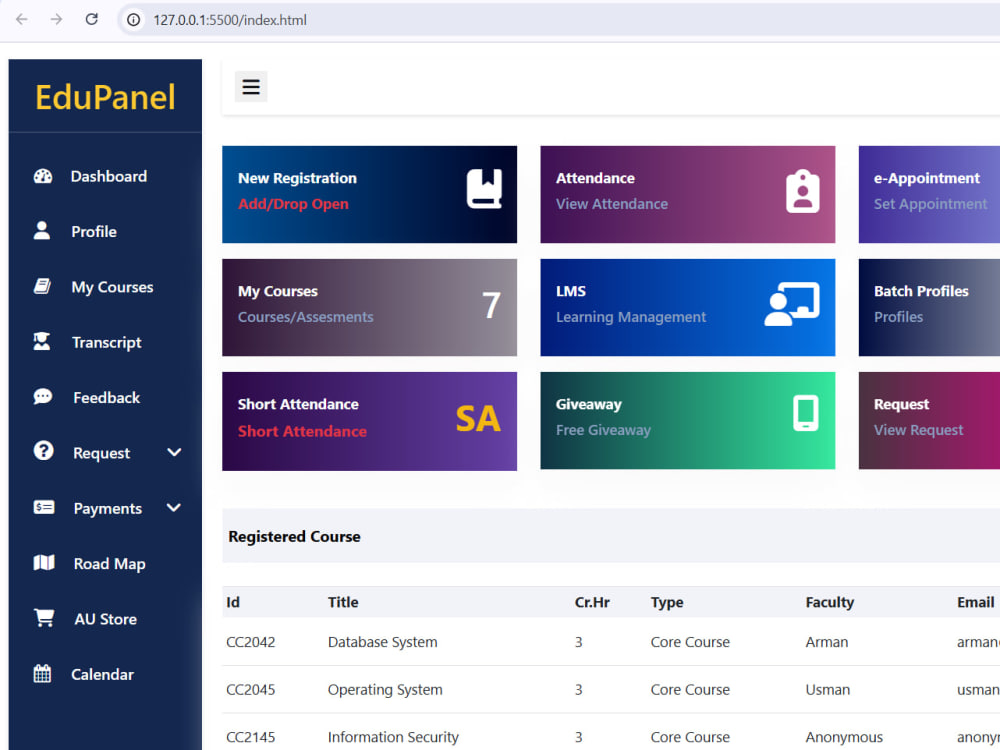
Task: Reload the page with the refresh icon
Action: pos(92,19)
